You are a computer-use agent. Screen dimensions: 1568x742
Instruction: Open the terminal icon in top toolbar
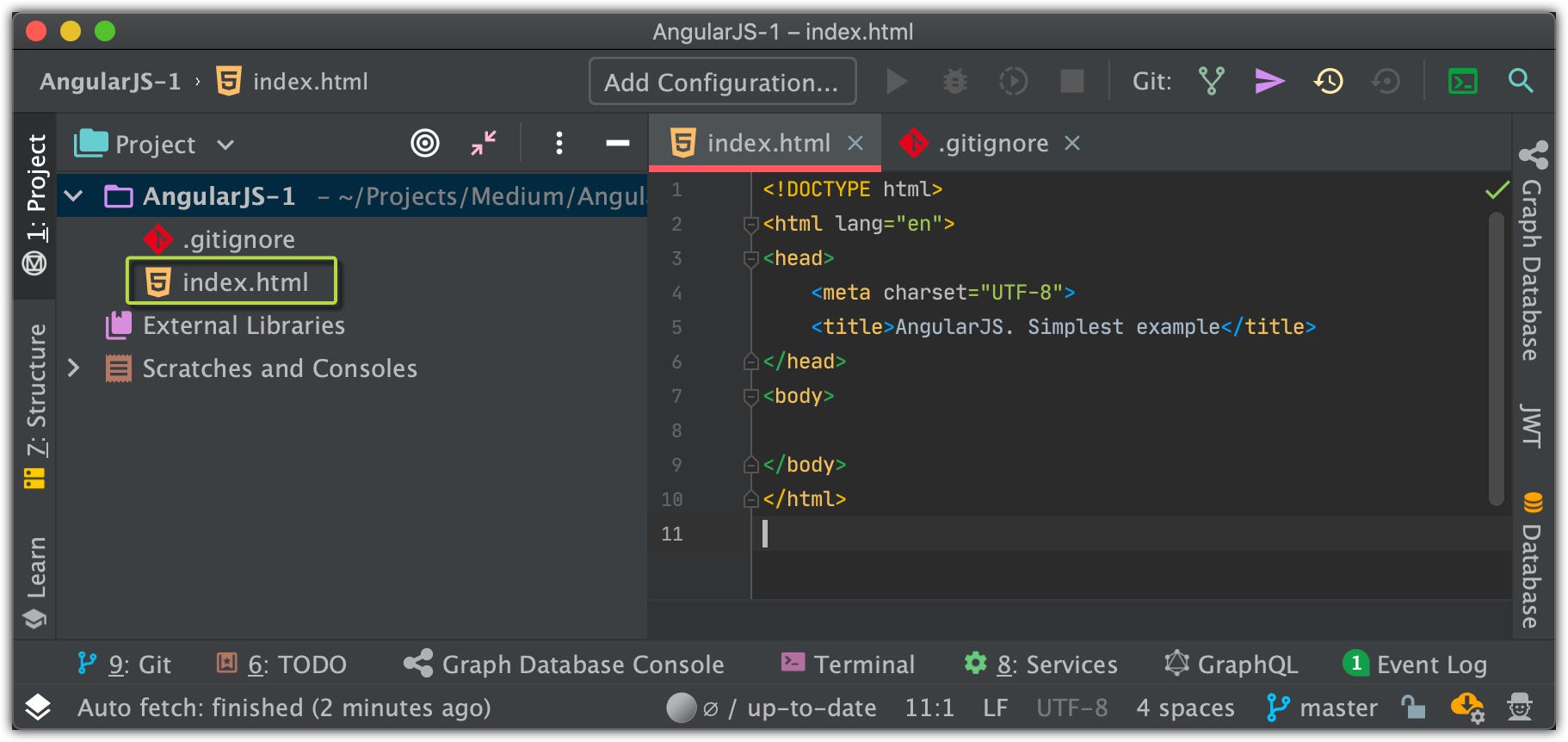[x=1463, y=82]
